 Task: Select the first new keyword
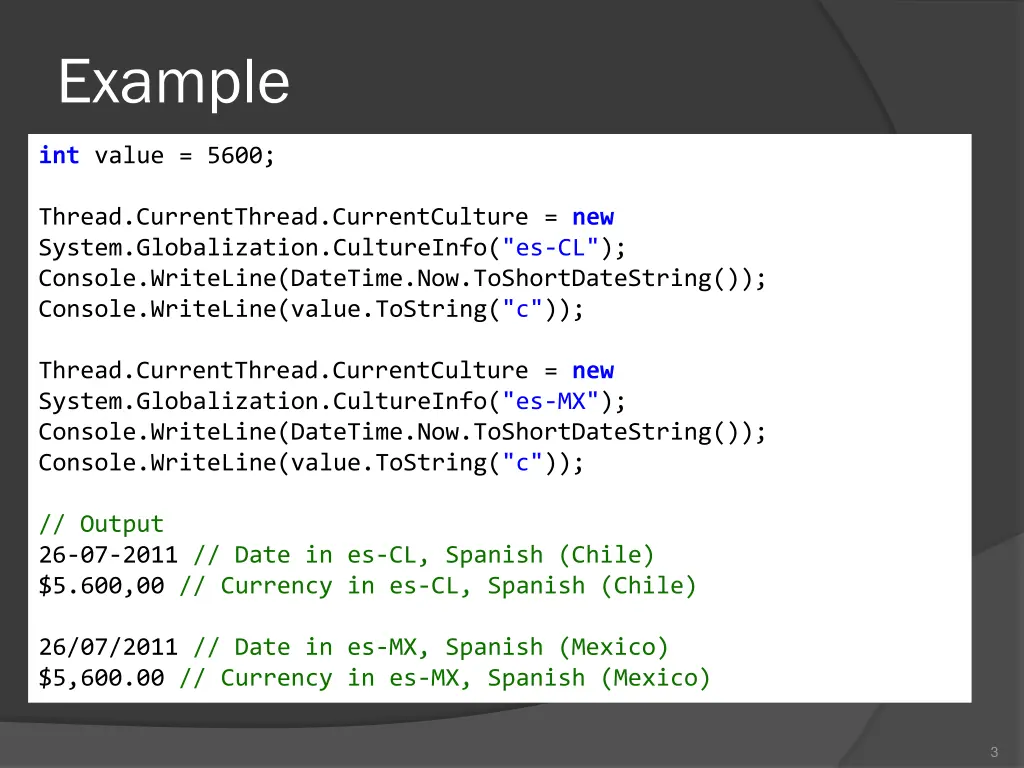pos(593,216)
